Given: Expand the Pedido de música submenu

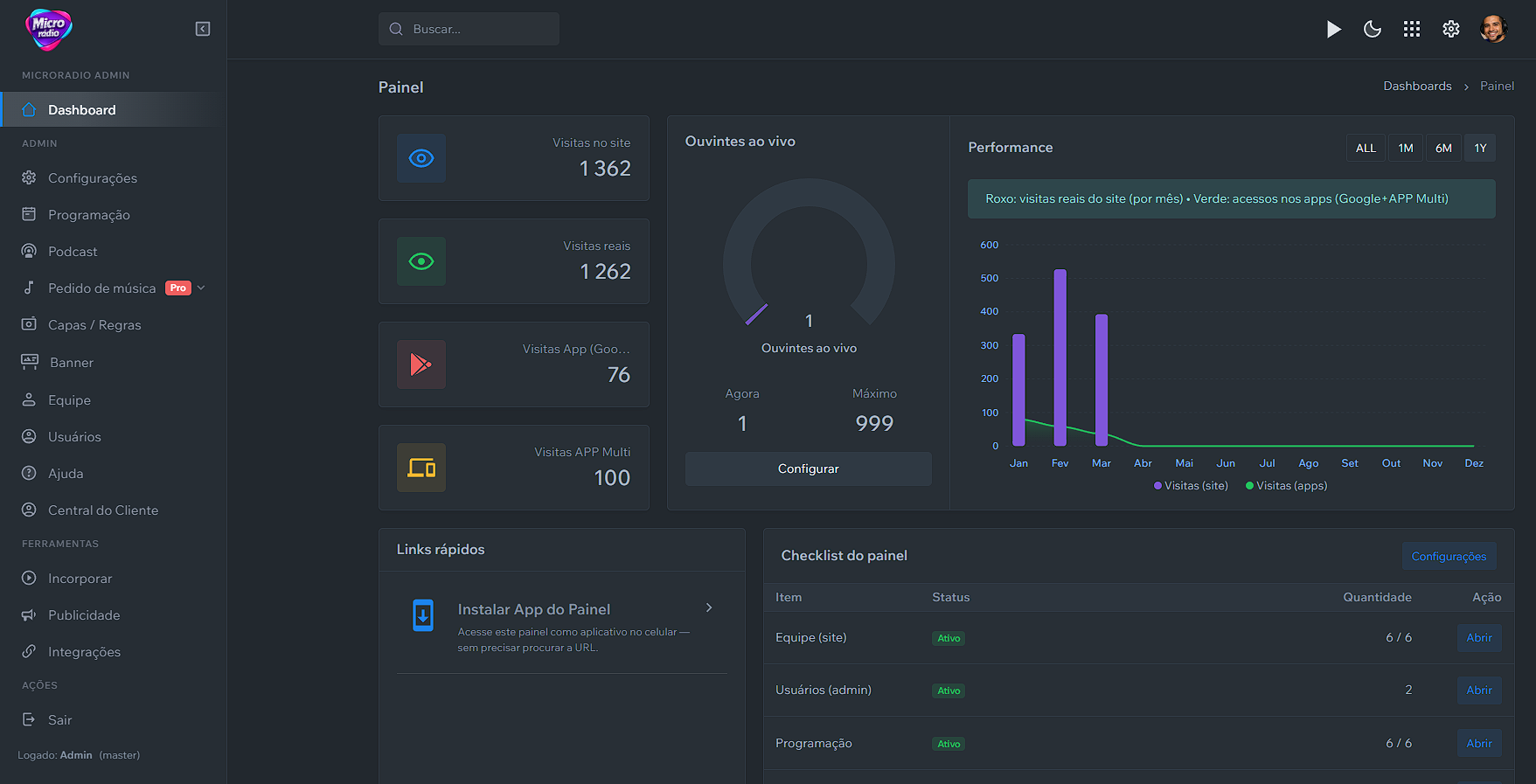Looking at the screenshot, I should pyautogui.click(x=202, y=288).
